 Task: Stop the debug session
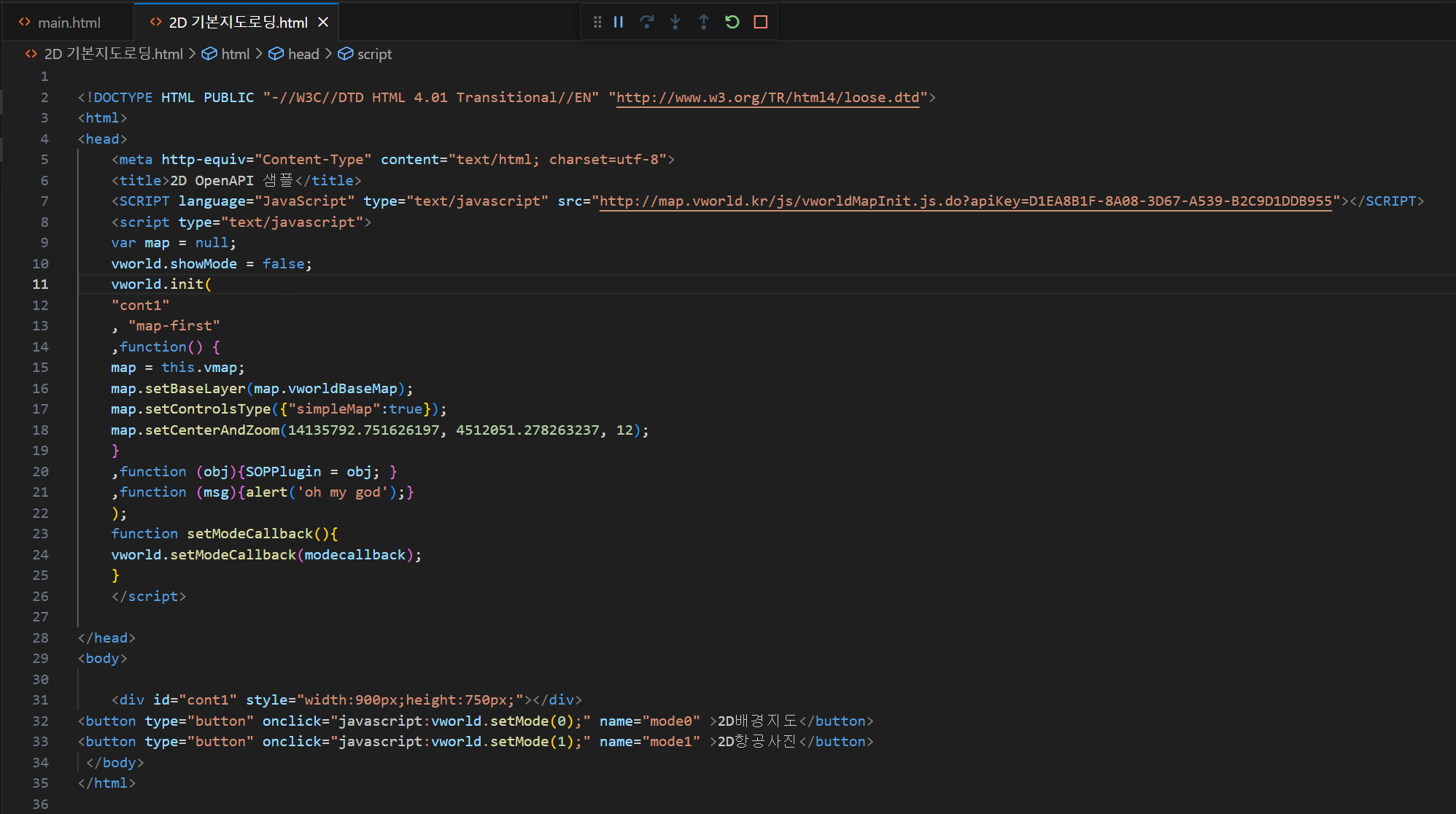pyautogui.click(x=760, y=22)
